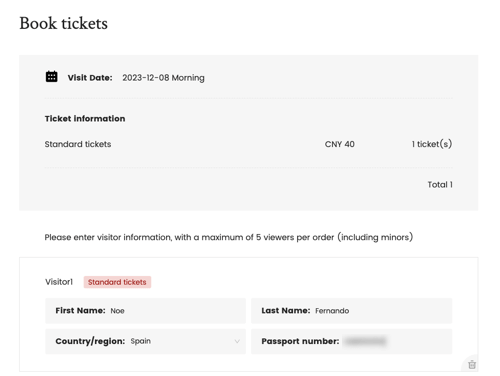Click the Visit Date label
Viewport: 500px width, 376px height.
(90, 78)
